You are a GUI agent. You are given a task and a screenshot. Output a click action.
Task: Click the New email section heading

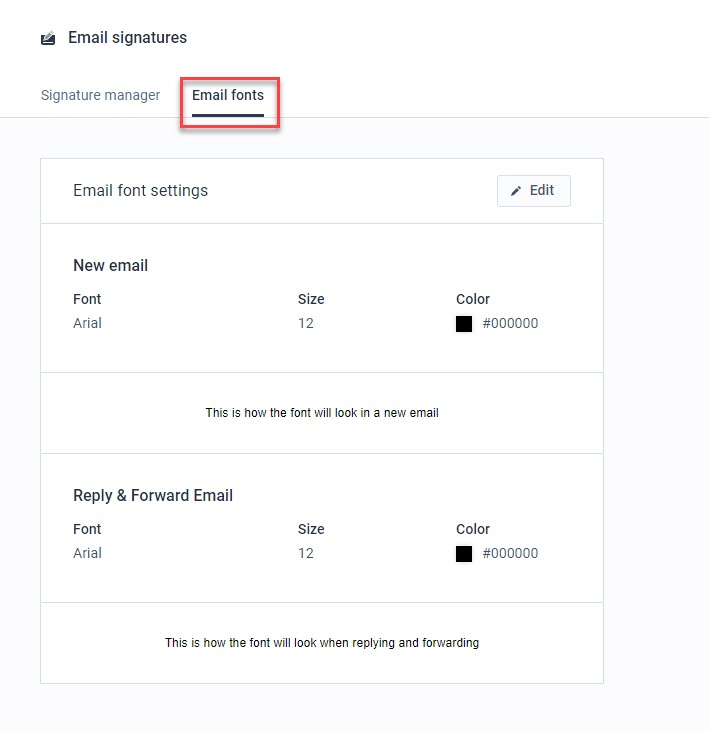pos(110,265)
